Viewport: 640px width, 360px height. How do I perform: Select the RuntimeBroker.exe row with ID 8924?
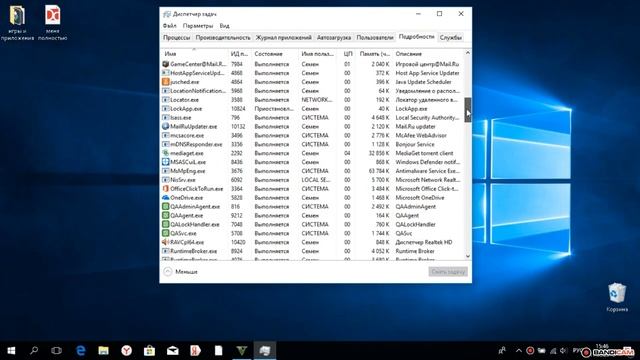(x=313, y=251)
